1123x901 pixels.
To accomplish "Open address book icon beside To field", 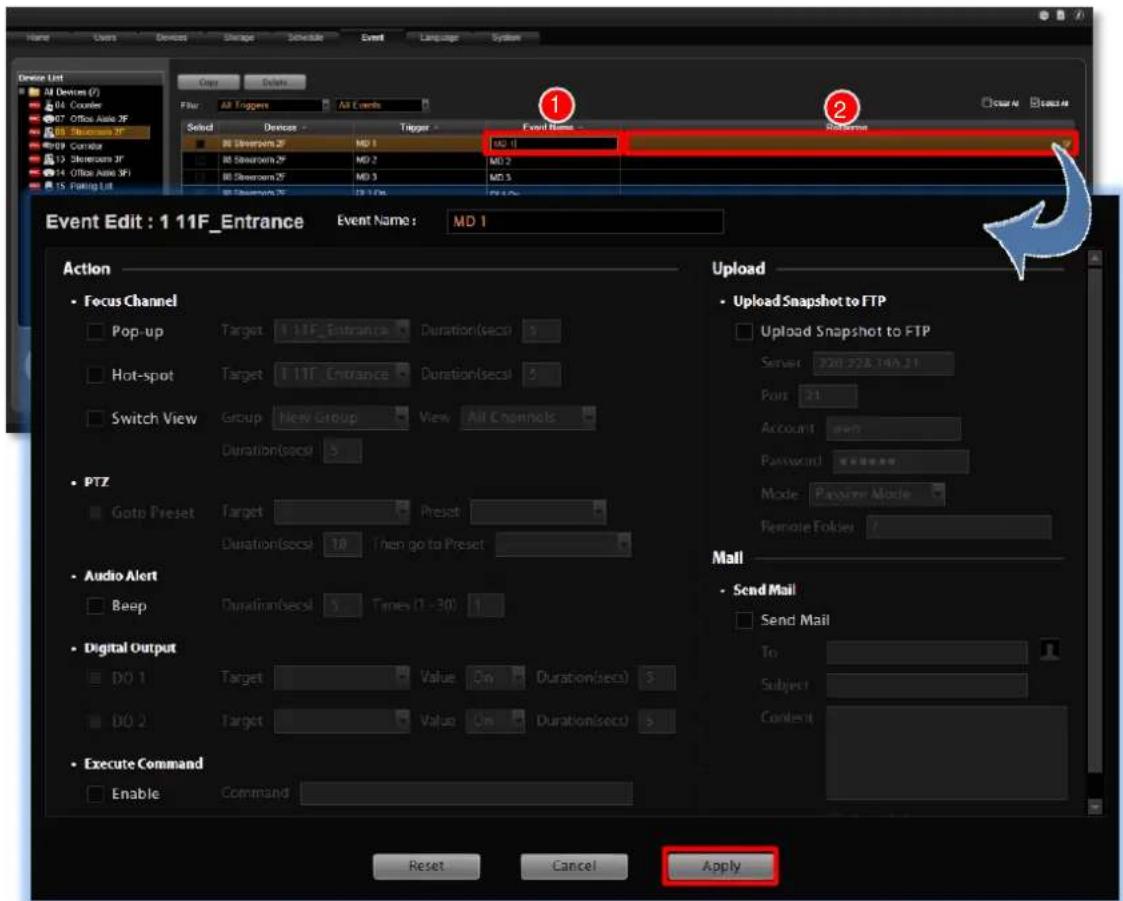I will tap(1050, 650).
